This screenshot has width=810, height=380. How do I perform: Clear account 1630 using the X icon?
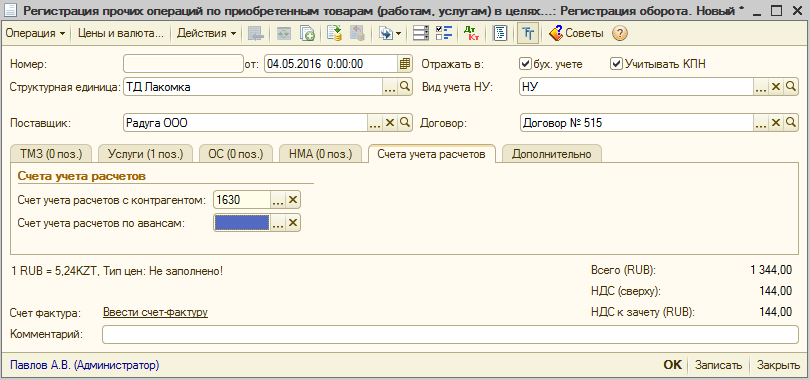pyautogui.click(x=292, y=200)
